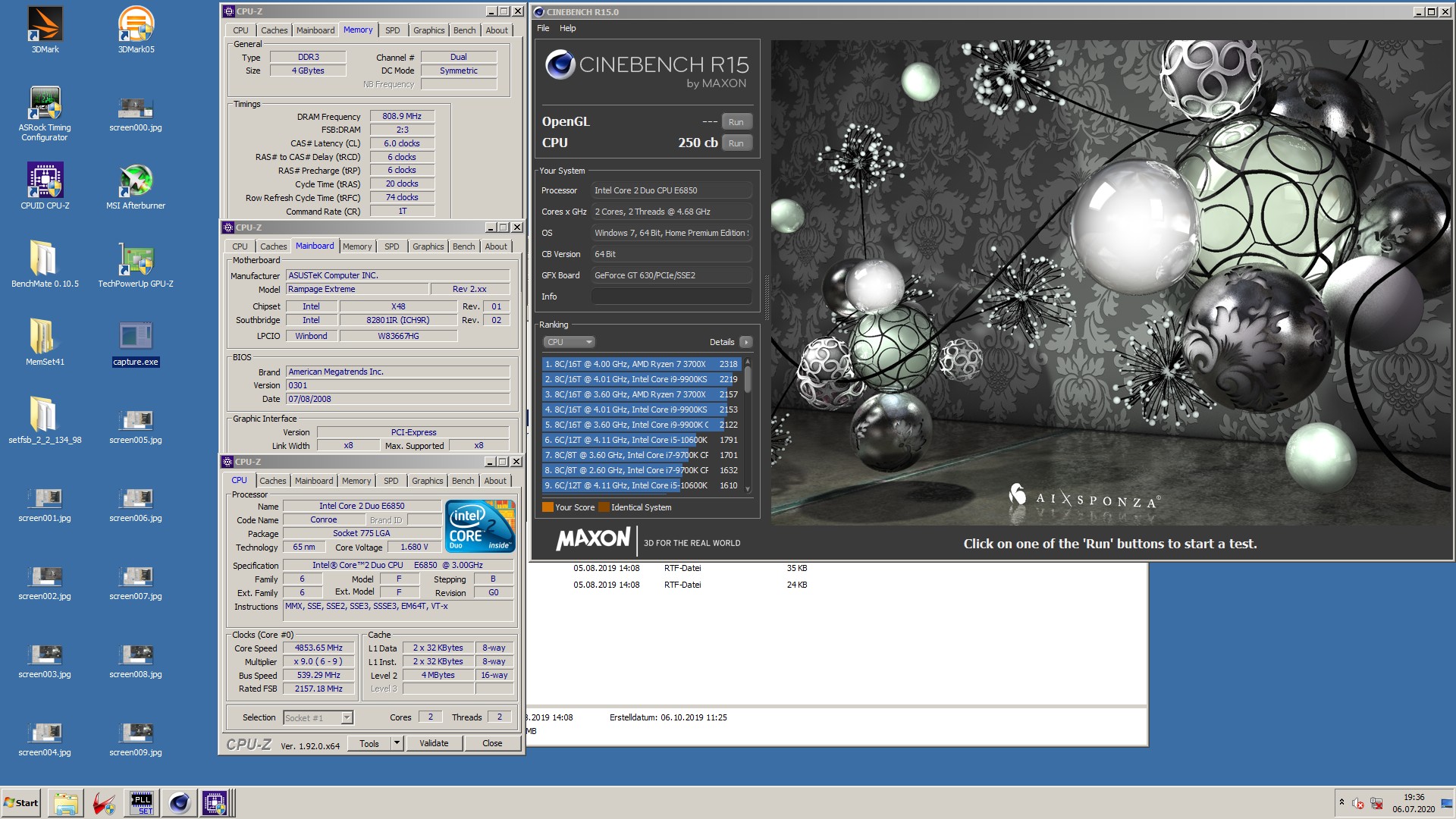The width and height of the screenshot is (1456, 819).
Task: Select screen001.jpg on the desktop
Action: coord(45,505)
